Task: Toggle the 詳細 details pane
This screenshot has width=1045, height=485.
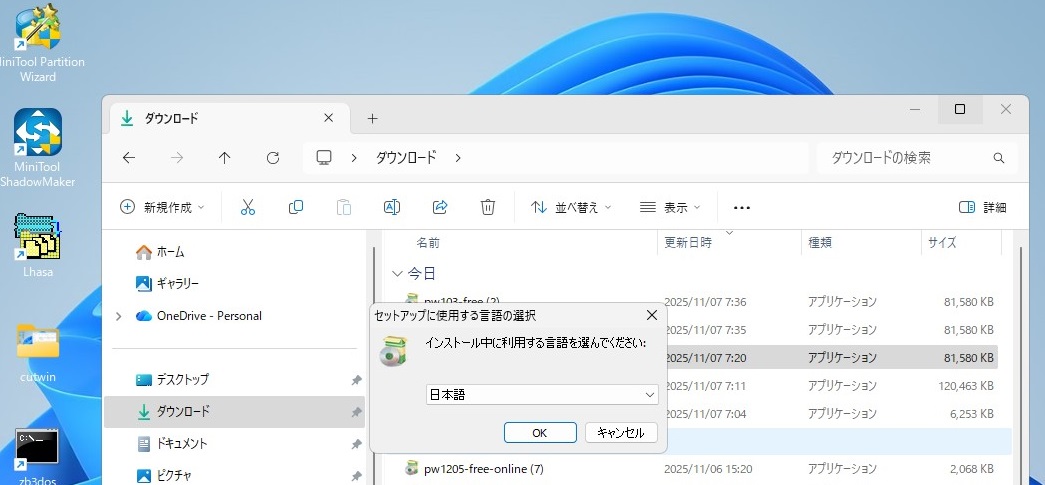Action: pos(982,207)
